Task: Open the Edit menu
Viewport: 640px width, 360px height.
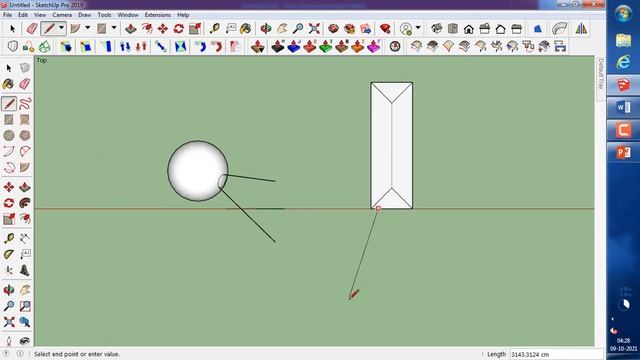Action: click(23, 15)
